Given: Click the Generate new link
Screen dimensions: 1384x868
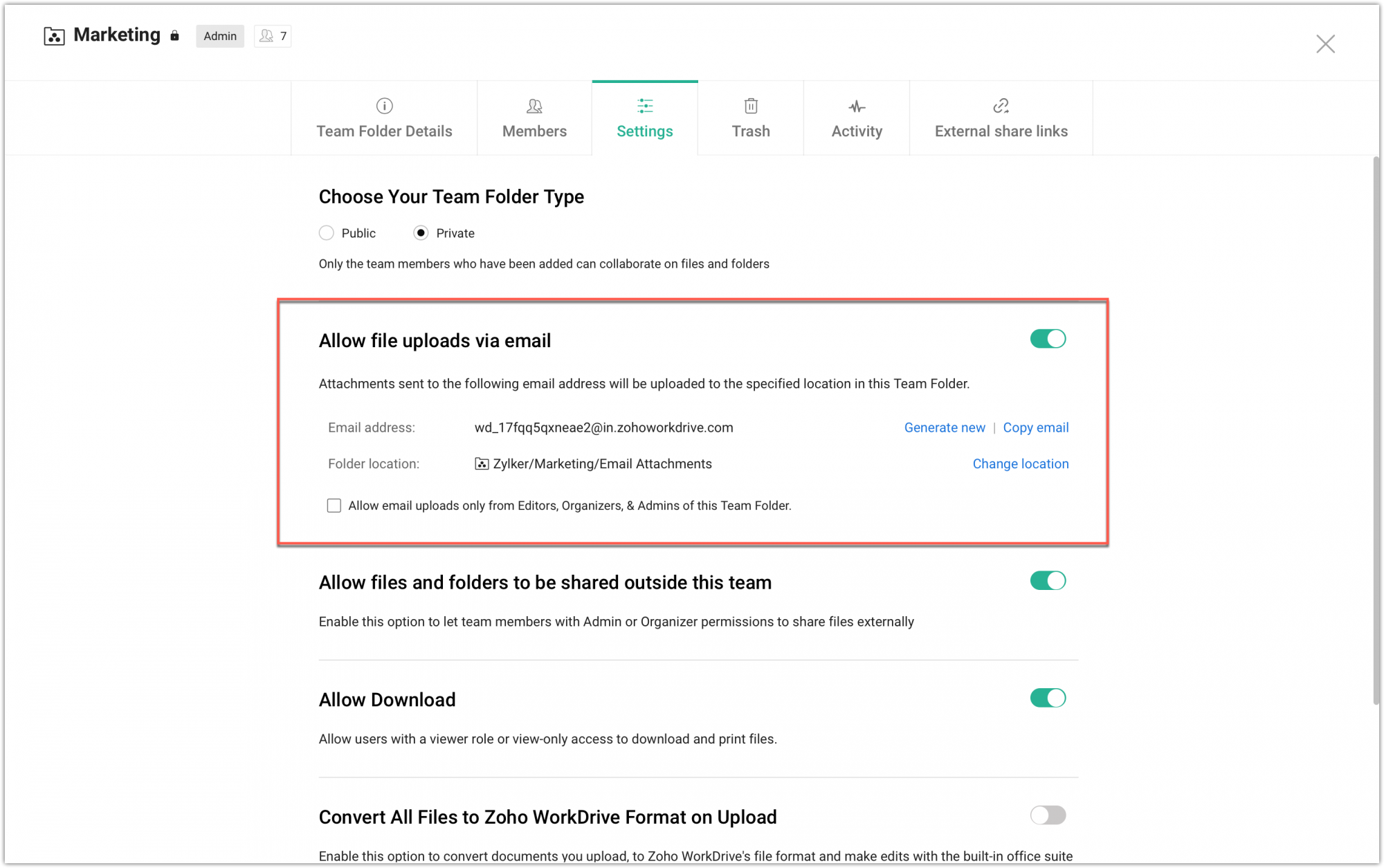Looking at the screenshot, I should 944,427.
